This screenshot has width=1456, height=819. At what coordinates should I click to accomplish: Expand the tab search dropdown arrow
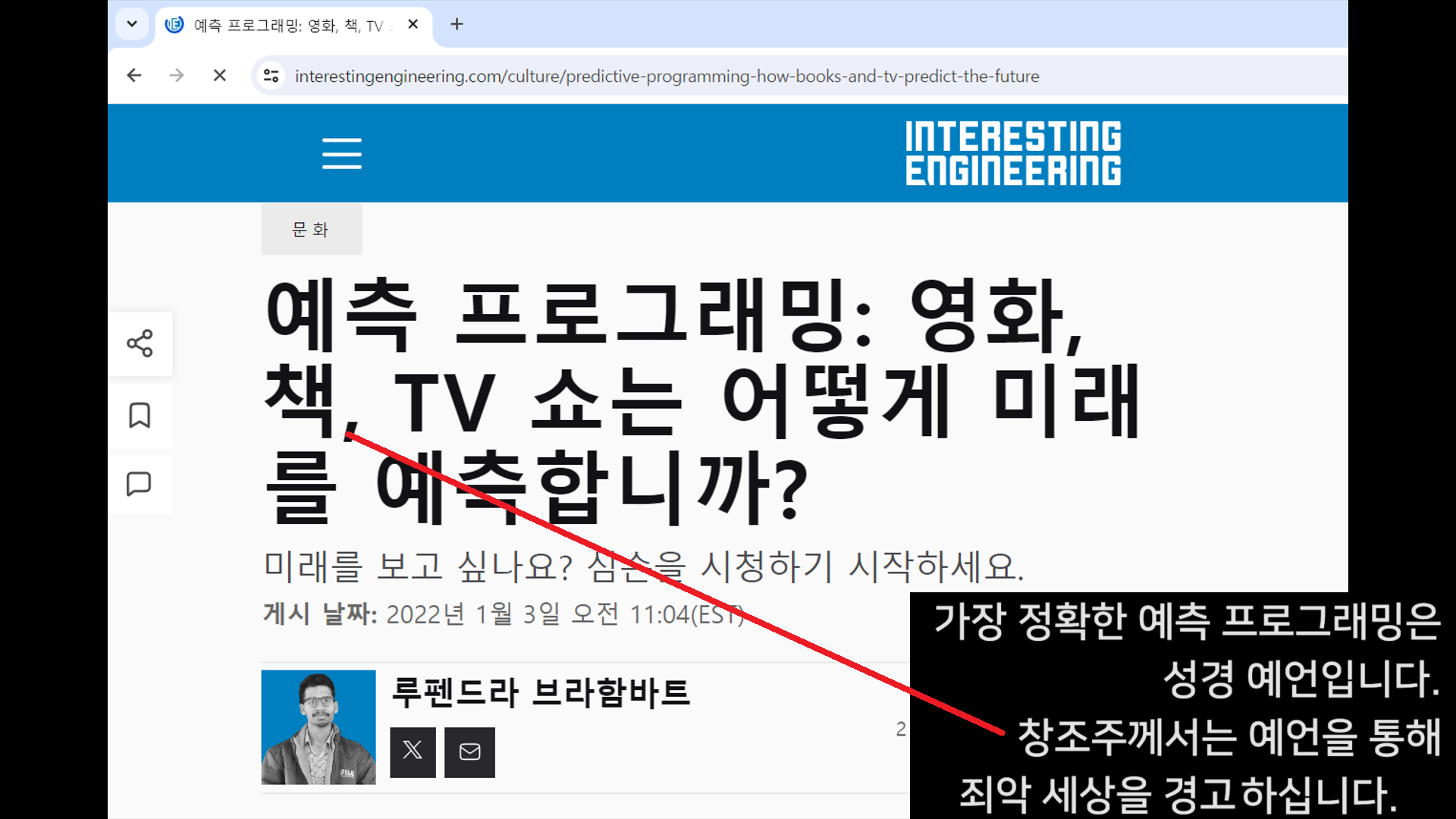pyautogui.click(x=131, y=24)
